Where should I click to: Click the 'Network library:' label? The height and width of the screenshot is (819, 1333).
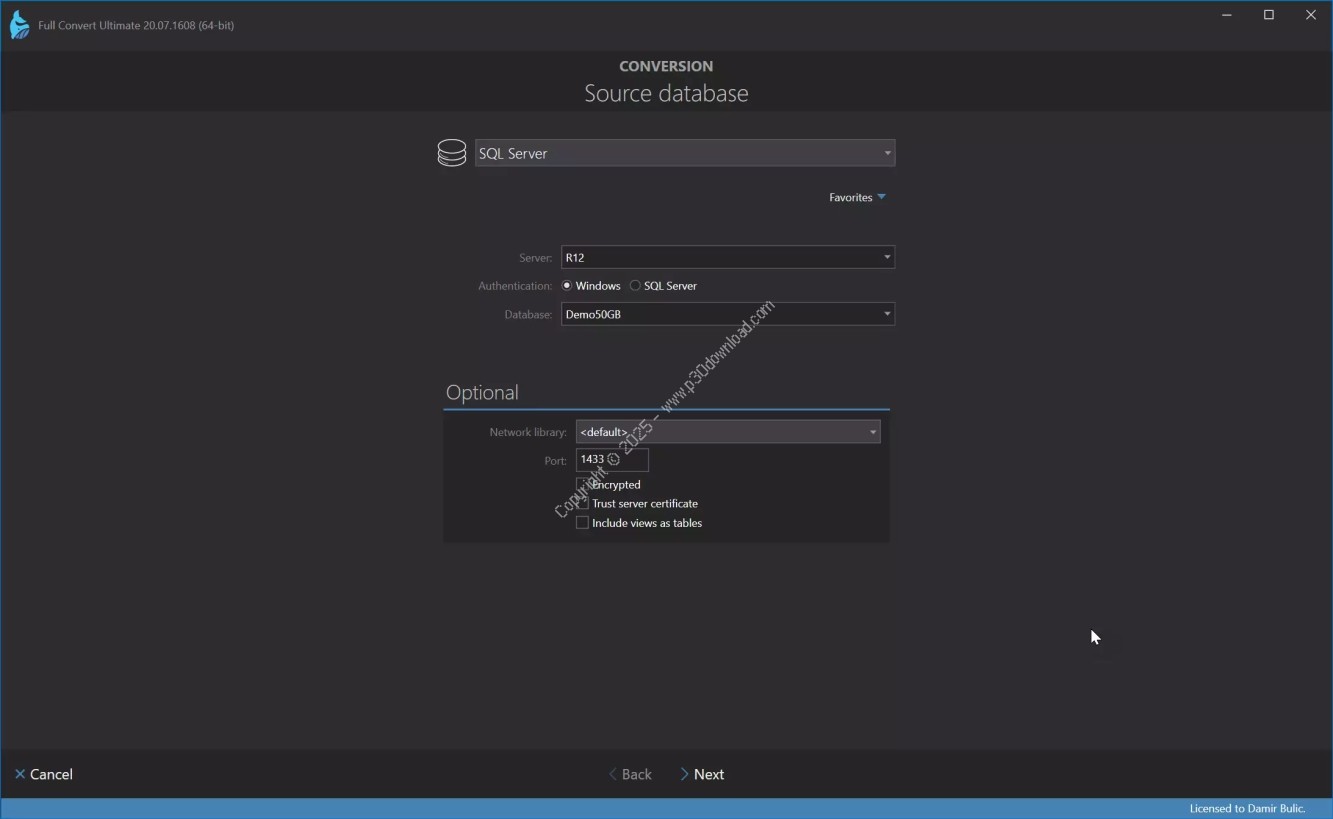(528, 433)
